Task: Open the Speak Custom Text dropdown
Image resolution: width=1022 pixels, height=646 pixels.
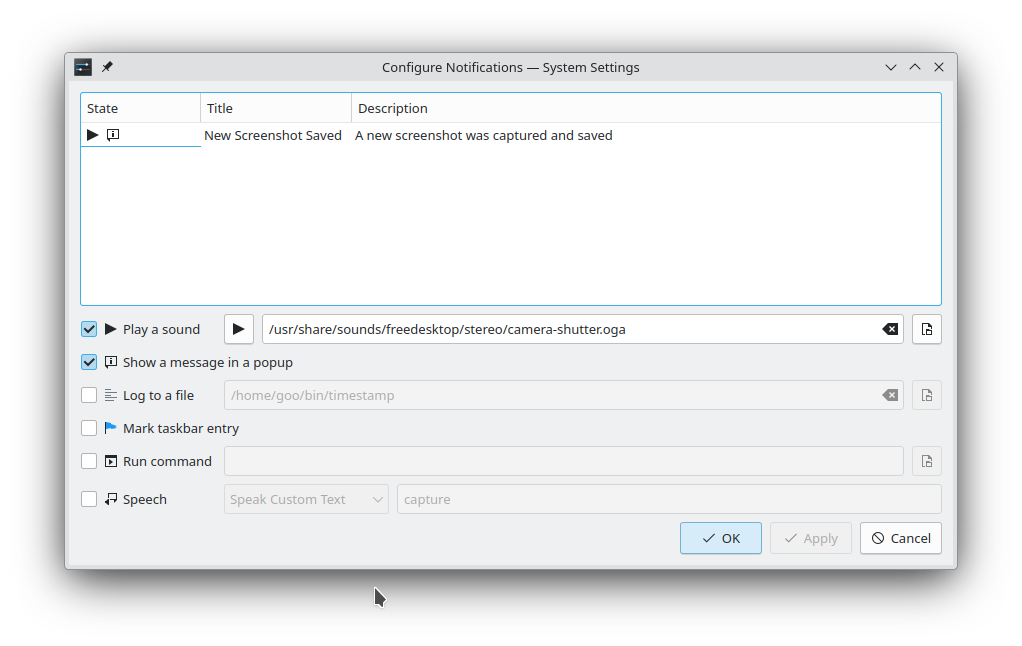Action: tap(306, 499)
